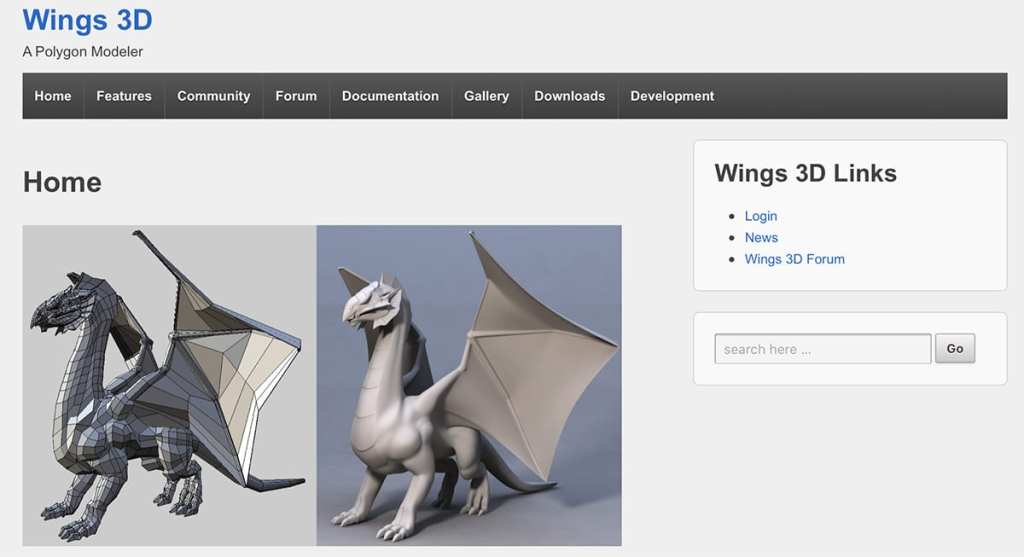The width and height of the screenshot is (1024, 557).
Task: Follow the Login link
Action: pyautogui.click(x=761, y=216)
